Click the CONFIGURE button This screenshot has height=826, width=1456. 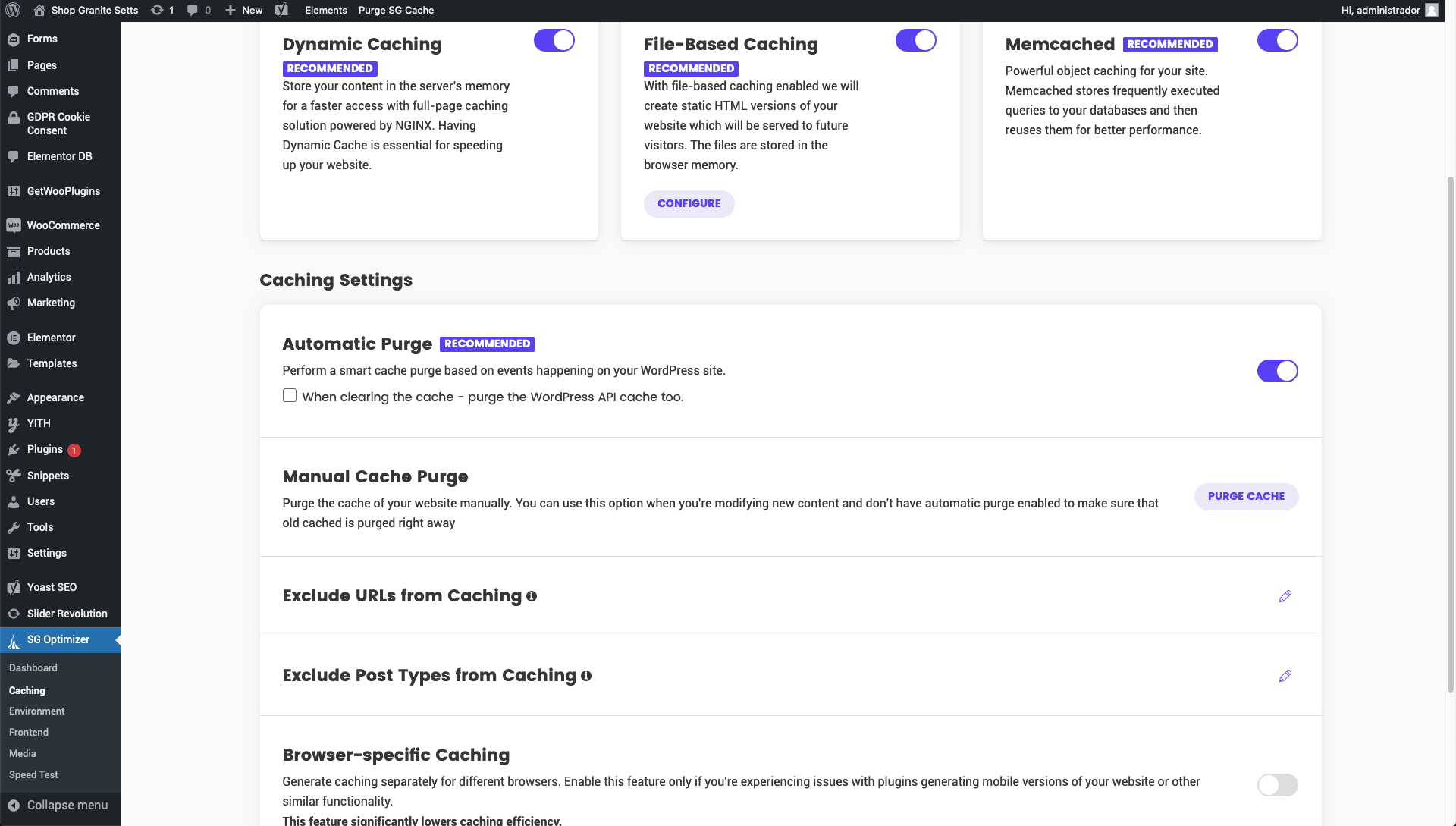(x=689, y=203)
